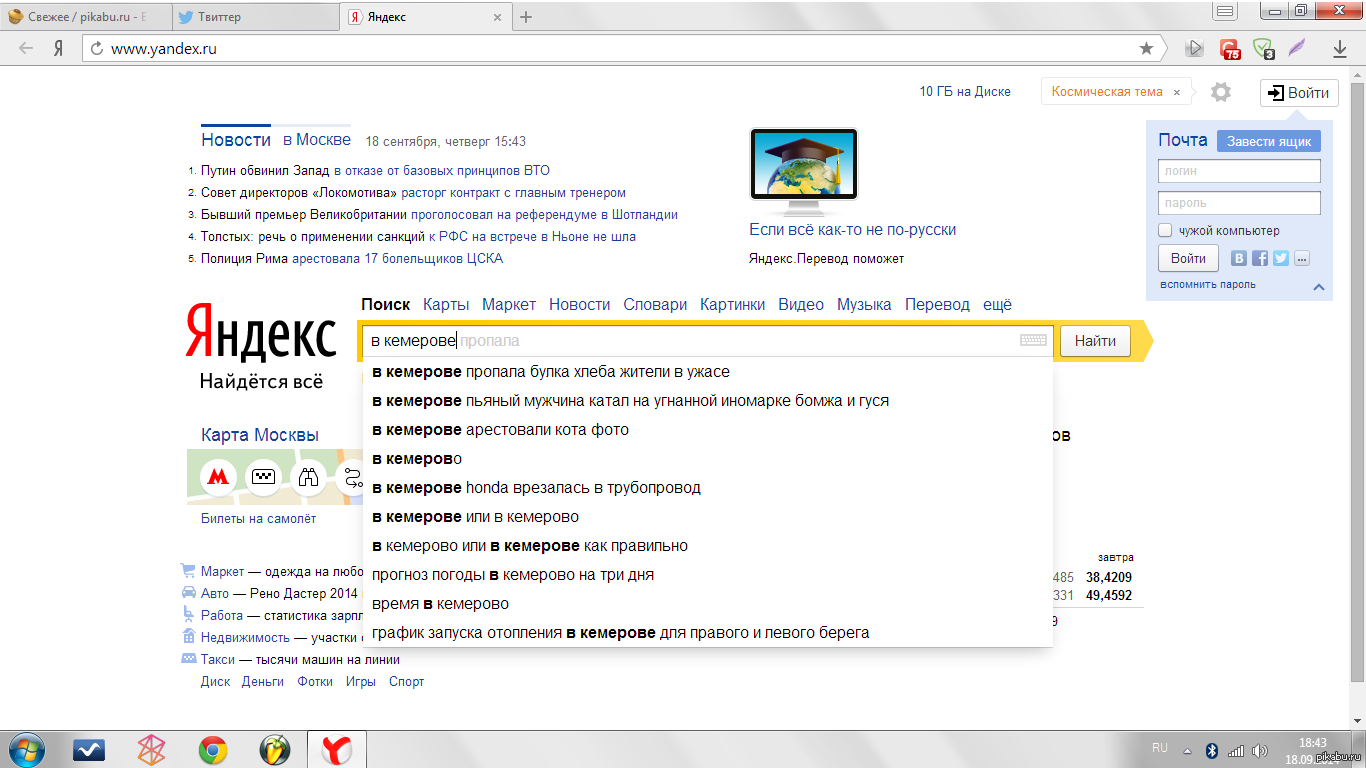Open the Видео service tab
Screen dimensions: 1366x768
tap(801, 304)
